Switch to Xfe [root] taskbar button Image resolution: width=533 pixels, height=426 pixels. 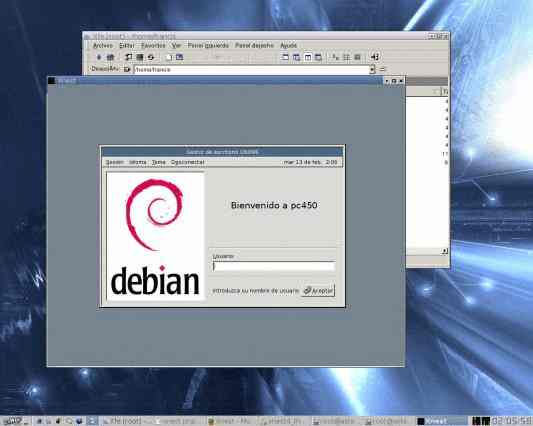pyautogui.click(x=125, y=421)
